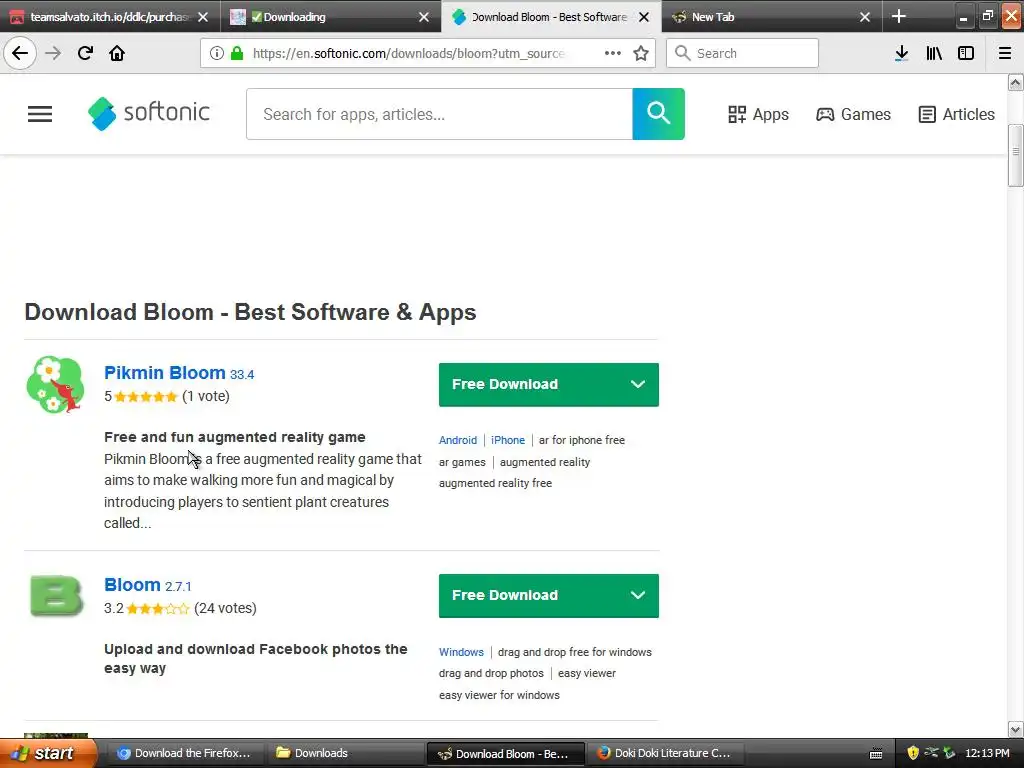This screenshot has height=768, width=1024.
Task: Open the Windows start button
Action: [48, 753]
